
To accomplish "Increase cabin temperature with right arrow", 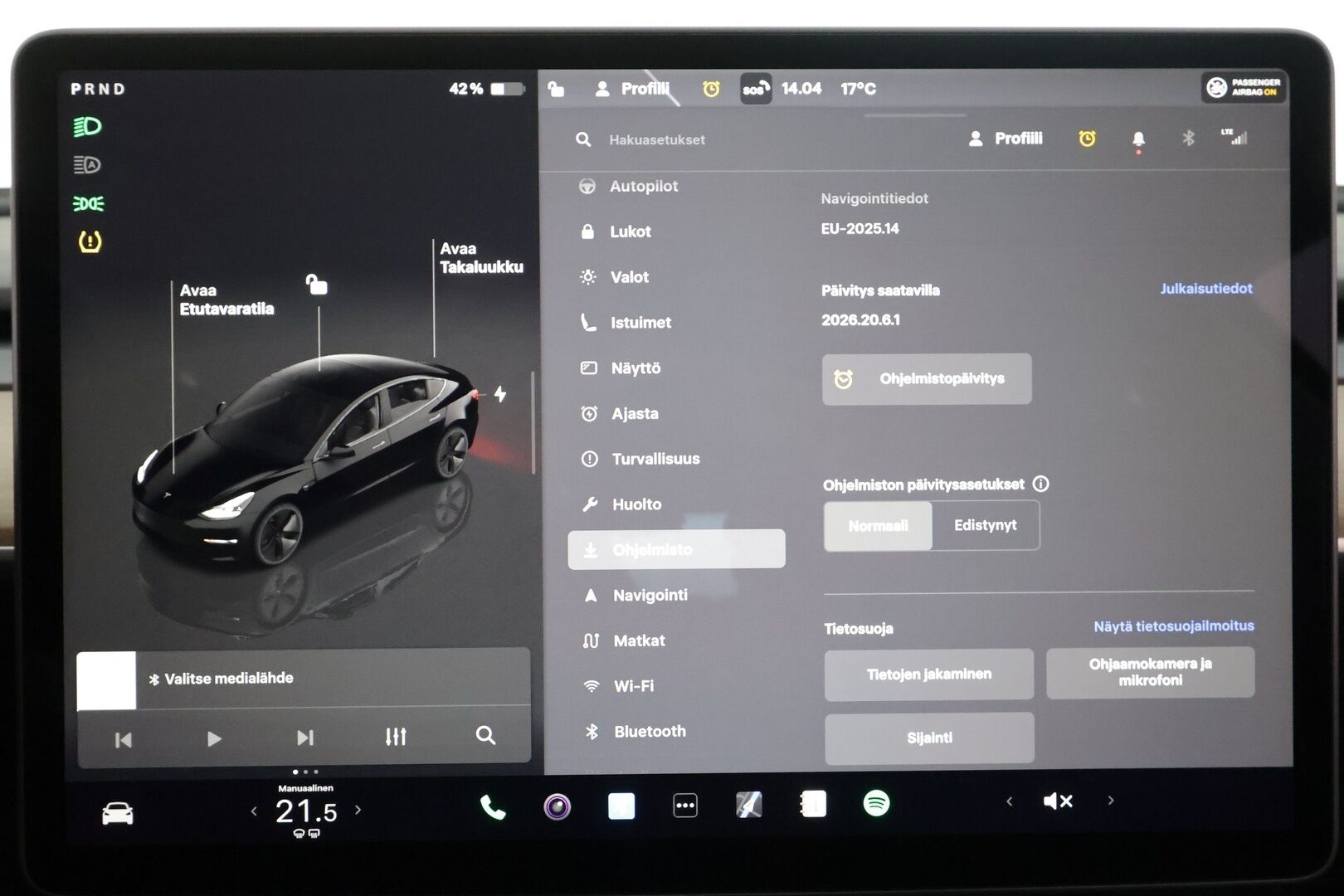I will tap(358, 810).
